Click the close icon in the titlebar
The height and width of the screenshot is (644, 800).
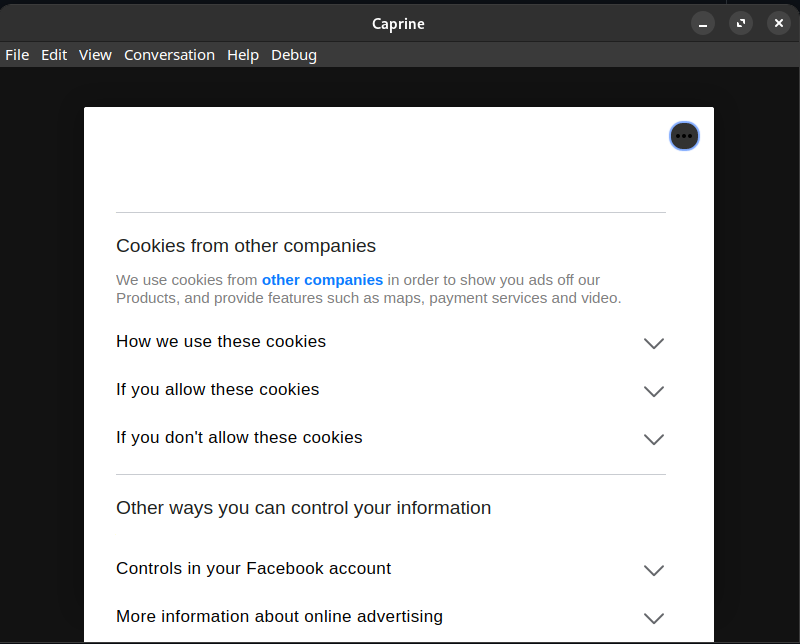click(778, 23)
